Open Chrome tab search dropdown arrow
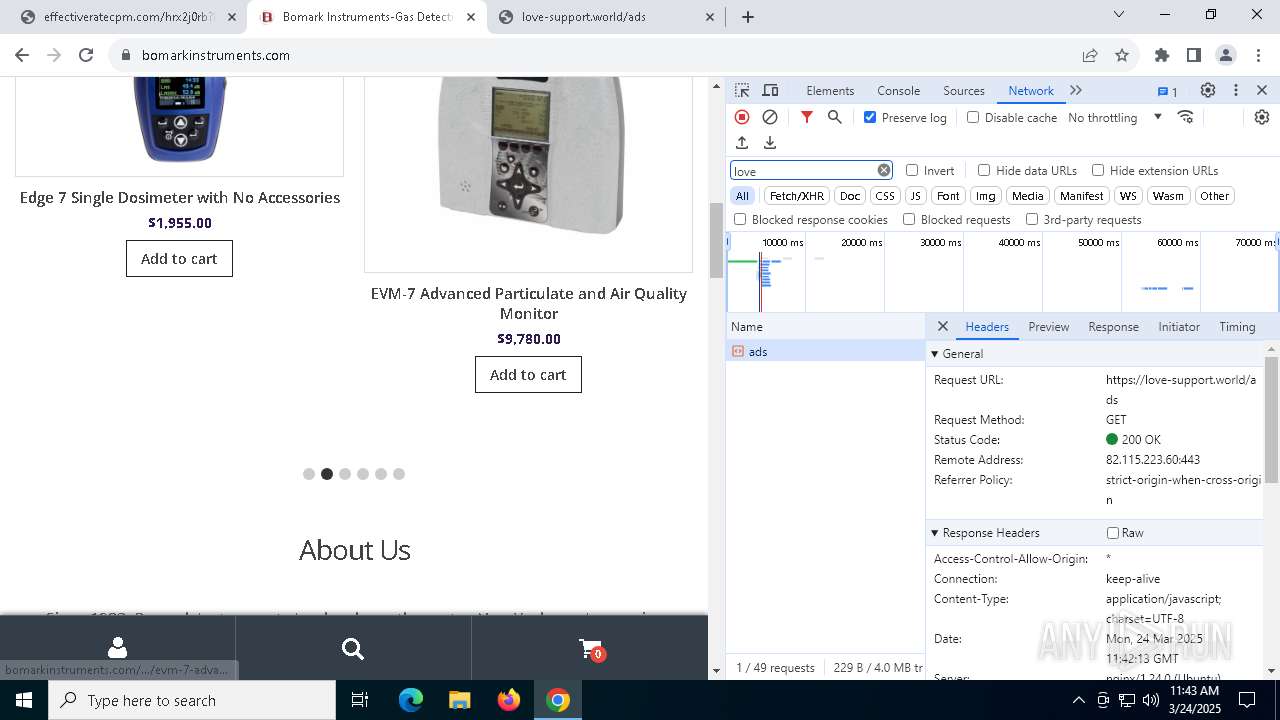The width and height of the screenshot is (1280, 720). tap(1119, 15)
